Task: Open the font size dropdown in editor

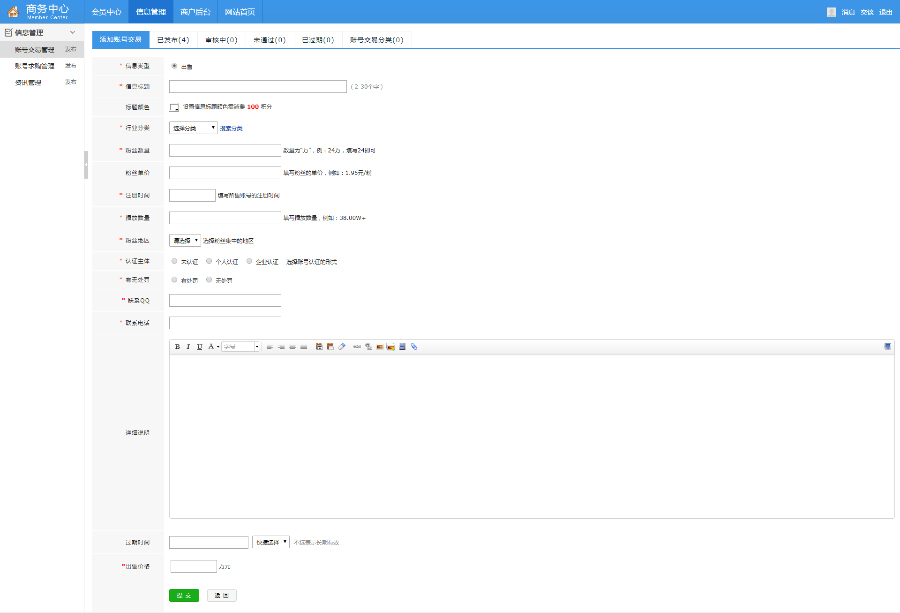Action: [240, 347]
